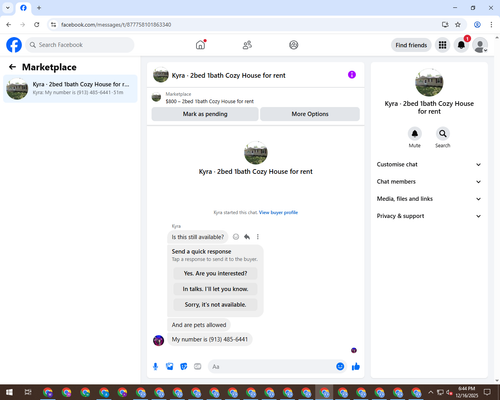Image resolution: width=500 pixels, height=400 pixels.
Task: Open the emoji picker in message box
Action: tap(340, 367)
